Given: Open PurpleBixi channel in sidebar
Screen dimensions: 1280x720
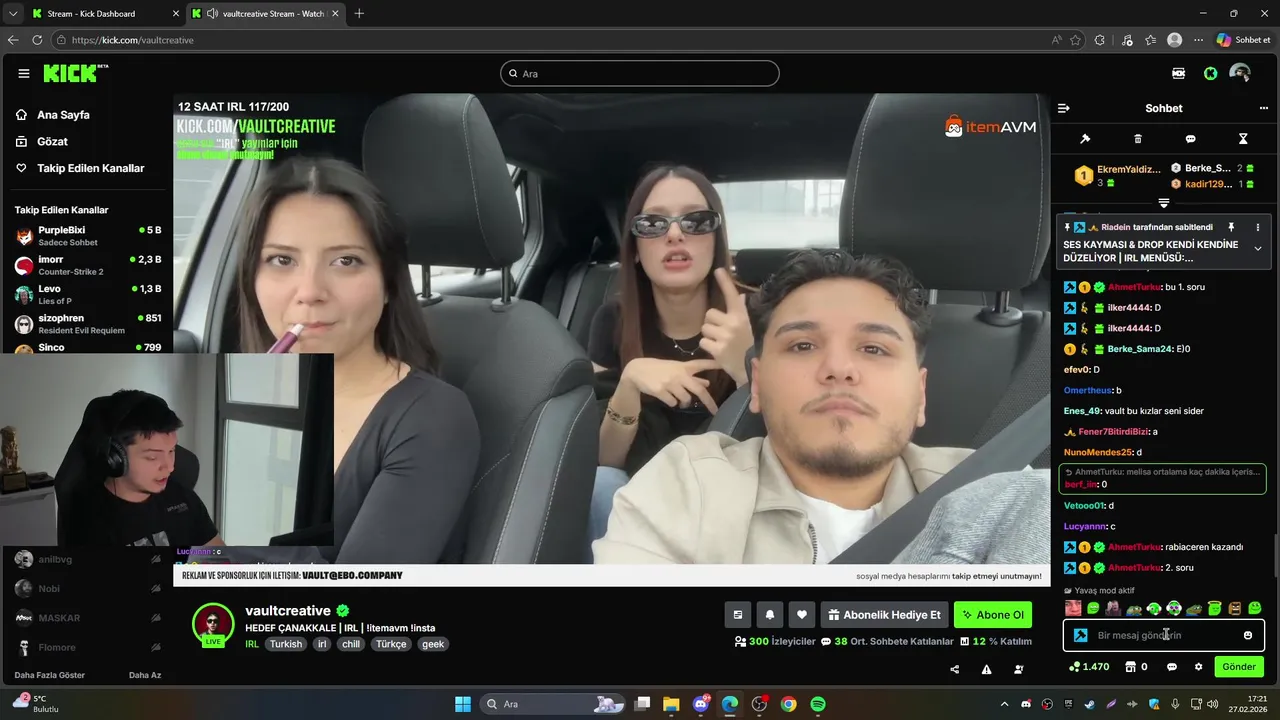Looking at the screenshot, I should tap(87, 236).
